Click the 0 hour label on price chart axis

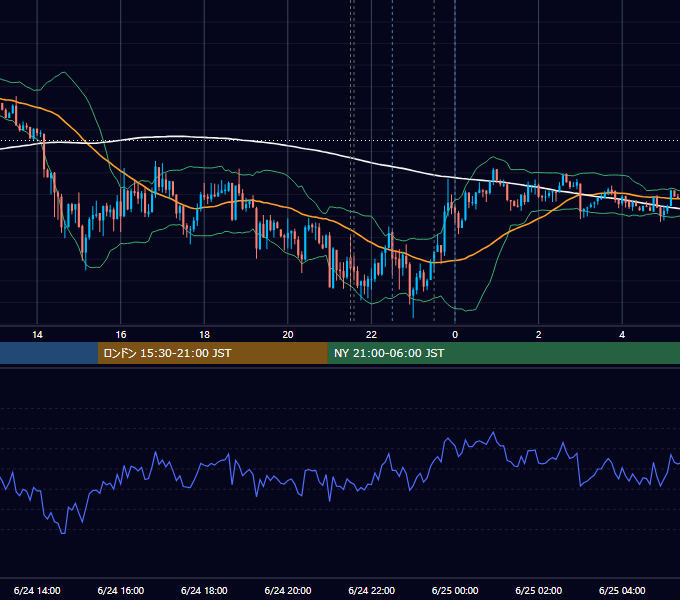(x=455, y=335)
